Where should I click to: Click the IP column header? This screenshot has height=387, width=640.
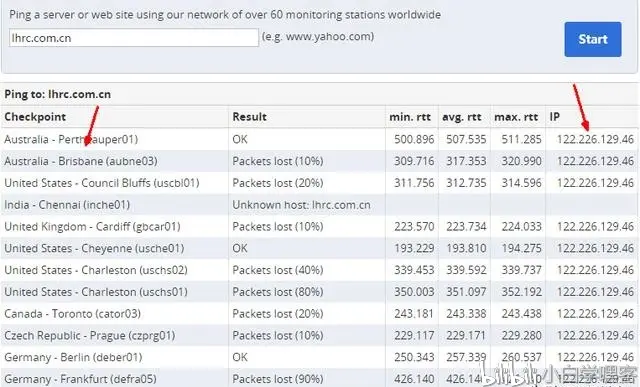[554, 117]
